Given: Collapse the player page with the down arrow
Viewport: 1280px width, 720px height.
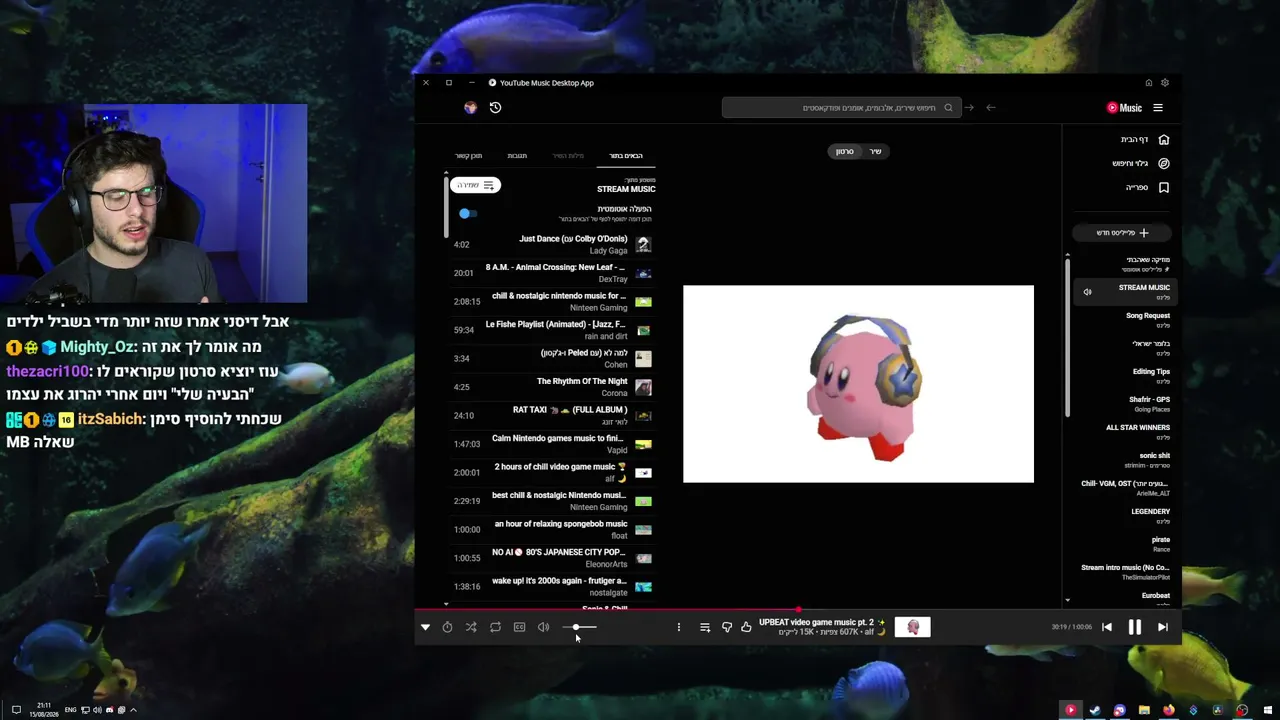Looking at the screenshot, I should [425, 627].
